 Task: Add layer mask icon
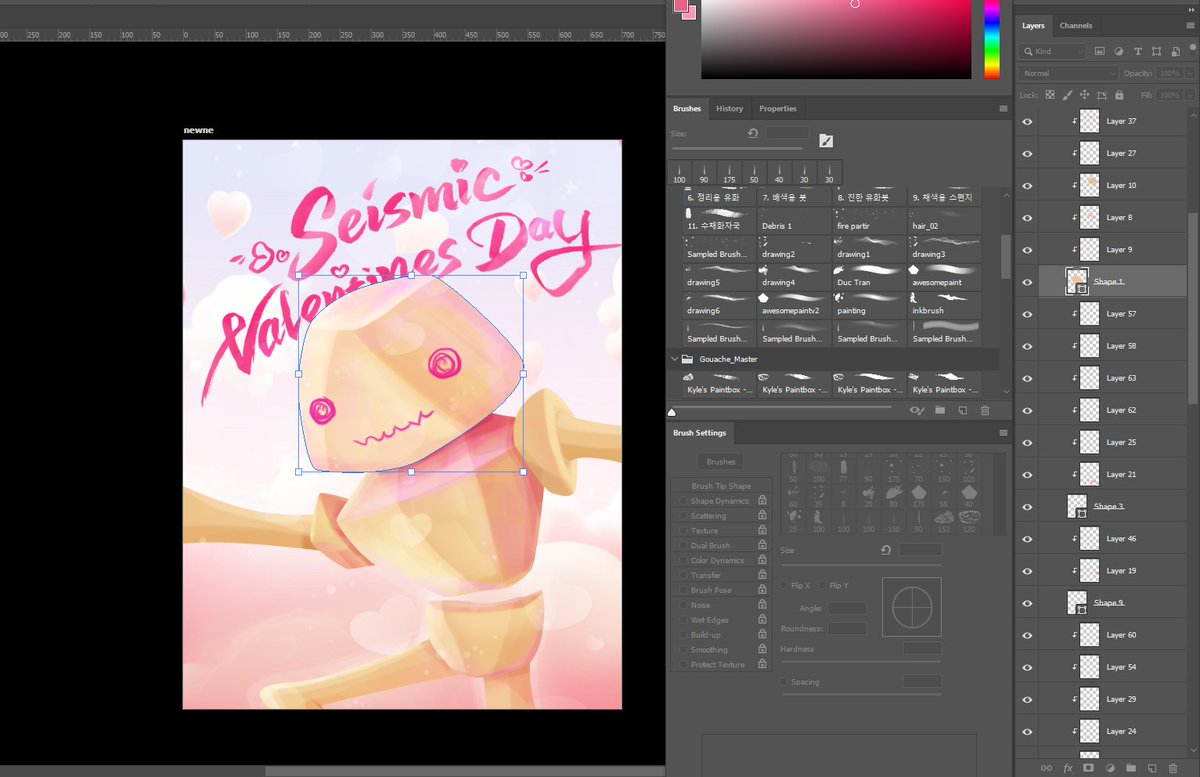(x=1089, y=768)
